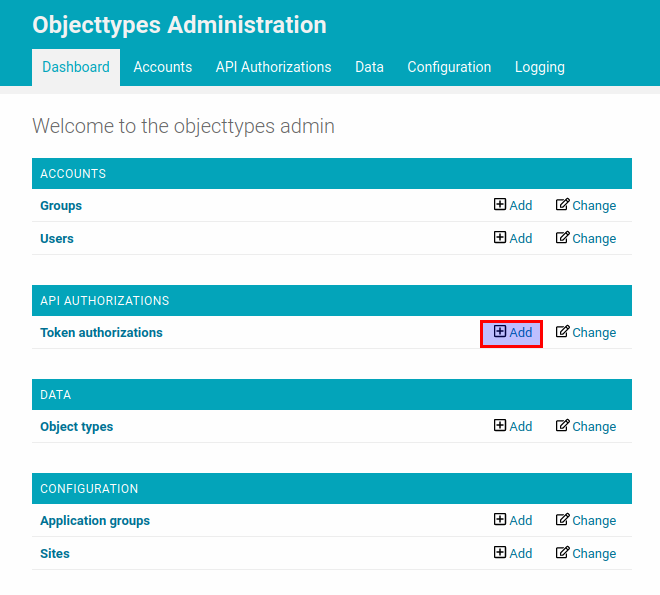Go to the Data menu tab
The width and height of the screenshot is (660, 595).
(369, 67)
